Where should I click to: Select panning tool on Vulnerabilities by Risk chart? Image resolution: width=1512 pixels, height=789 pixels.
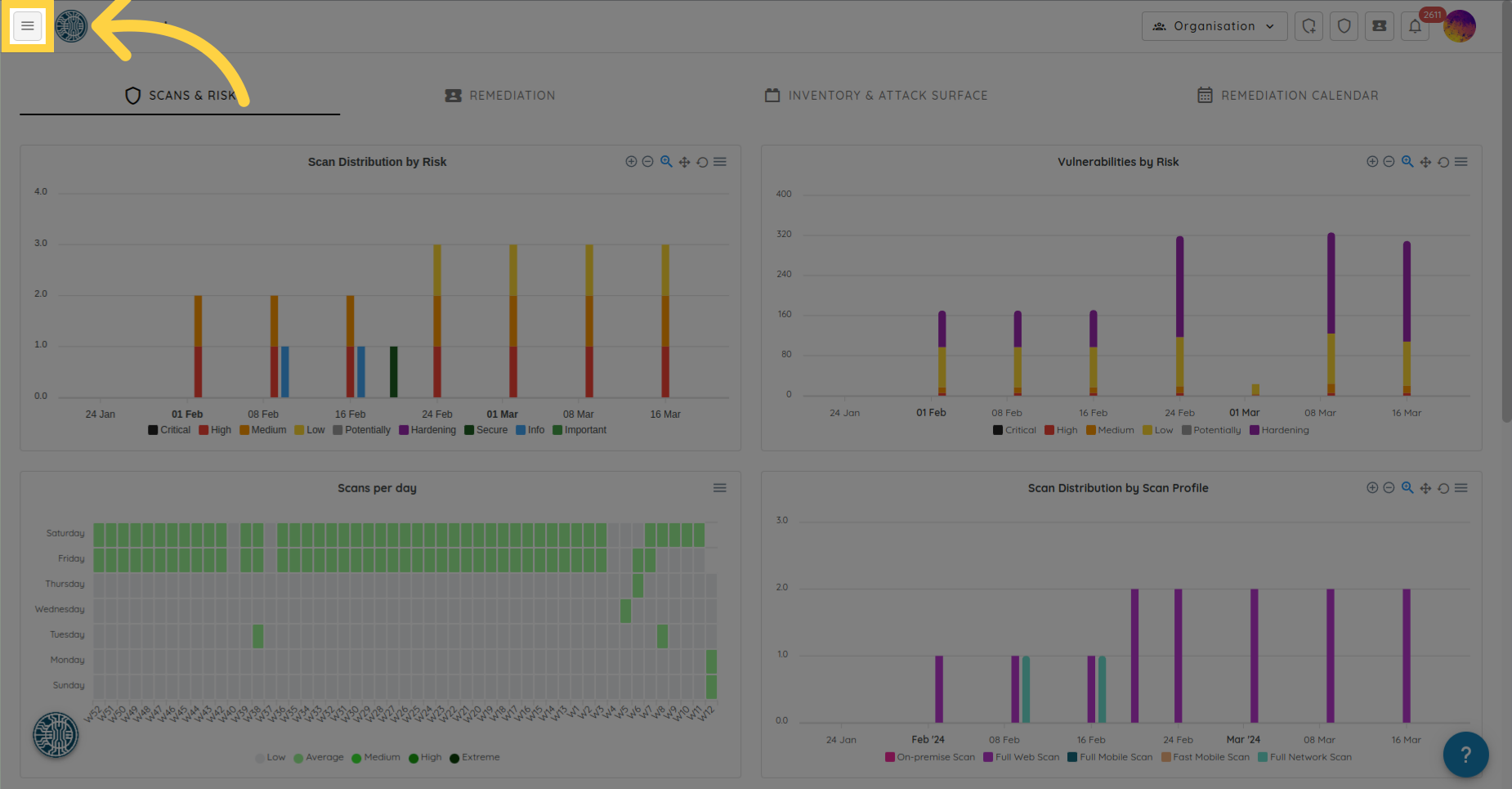coord(1425,162)
